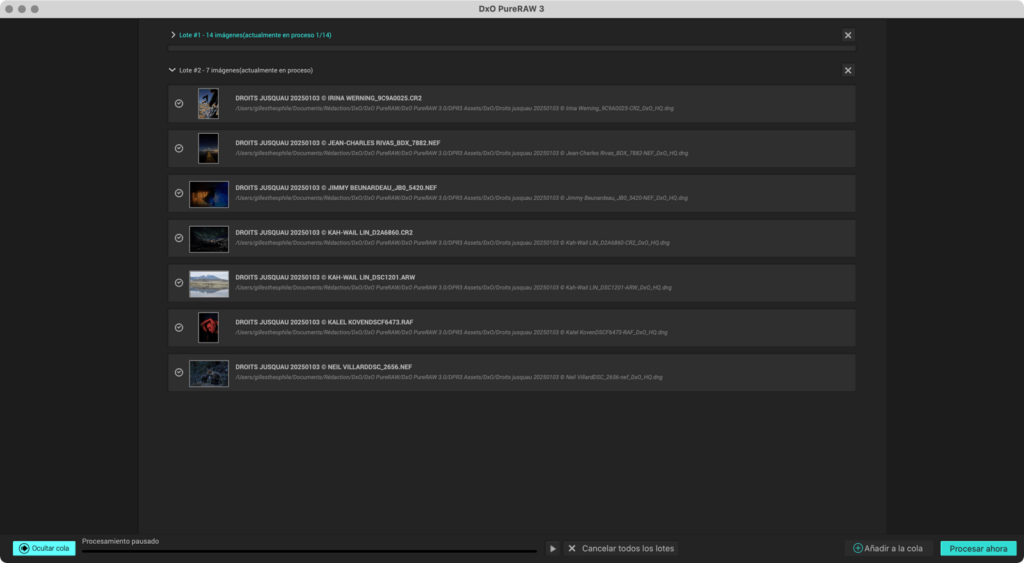Click output path ending D2A6860-CR2_DxO_HQ.dng
Screen dimensions: 1024x563
[x=453, y=243]
